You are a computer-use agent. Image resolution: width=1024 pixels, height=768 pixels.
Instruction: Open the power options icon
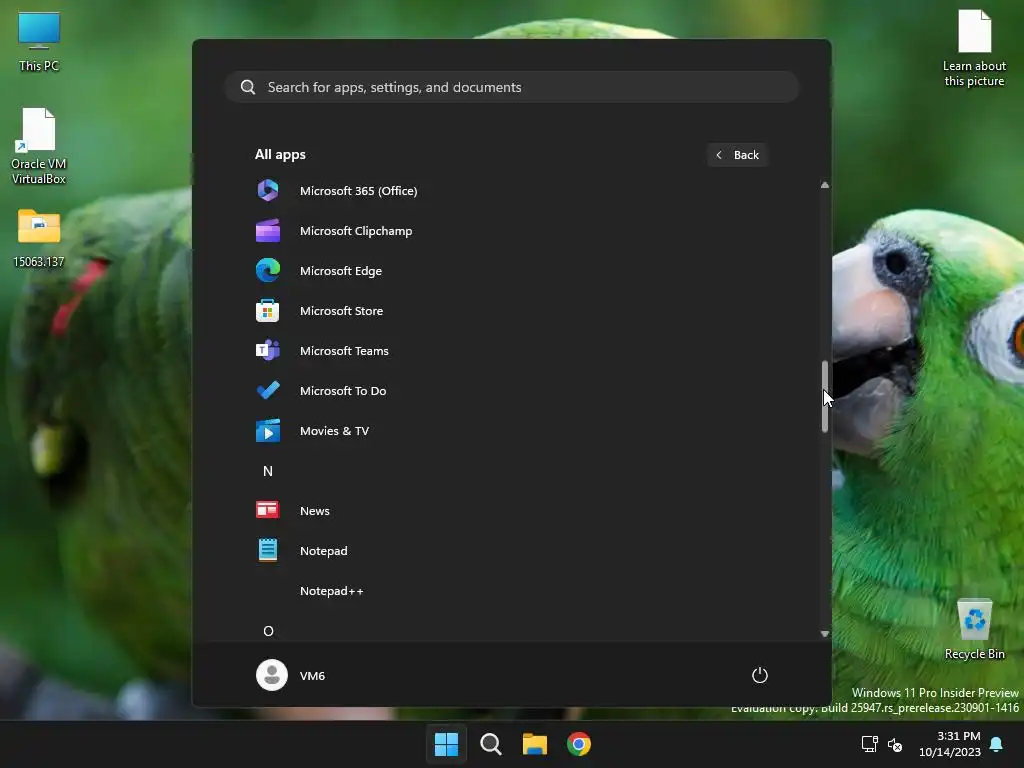click(760, 675)
